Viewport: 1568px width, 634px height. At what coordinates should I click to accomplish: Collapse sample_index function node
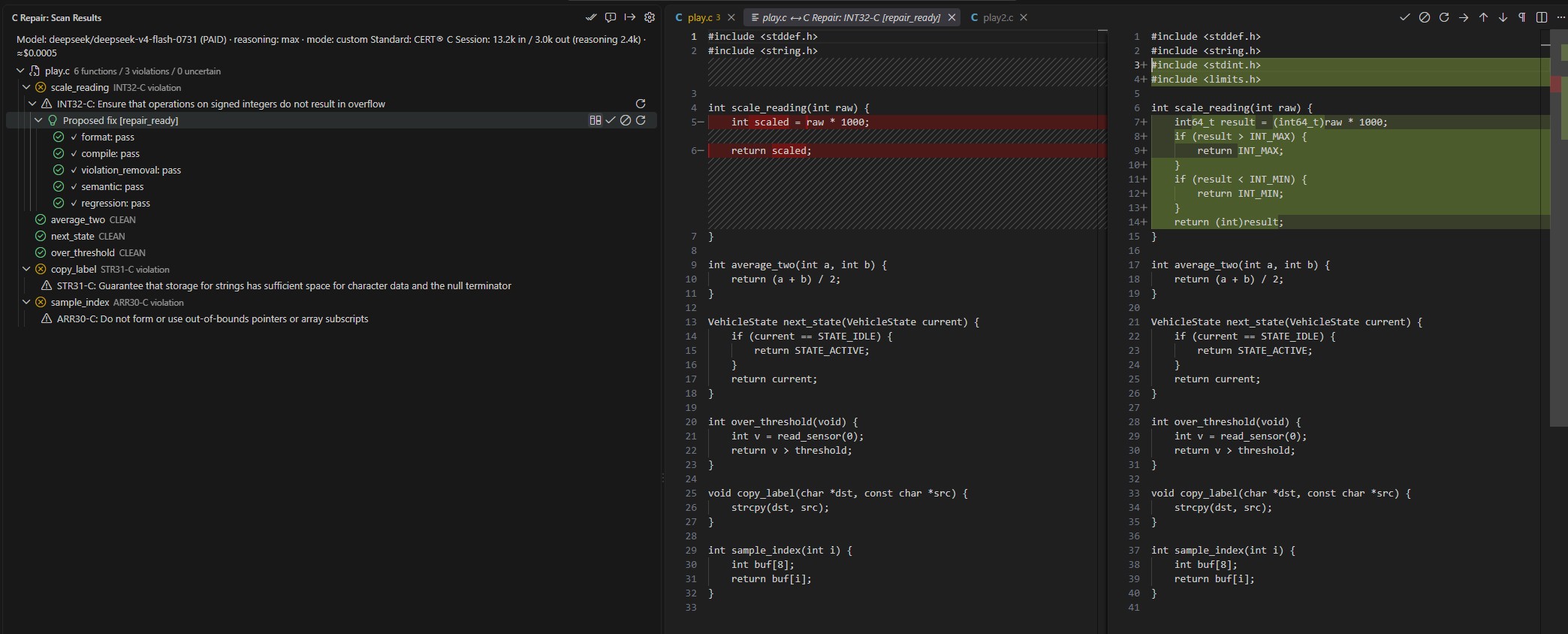pos(26,302)
